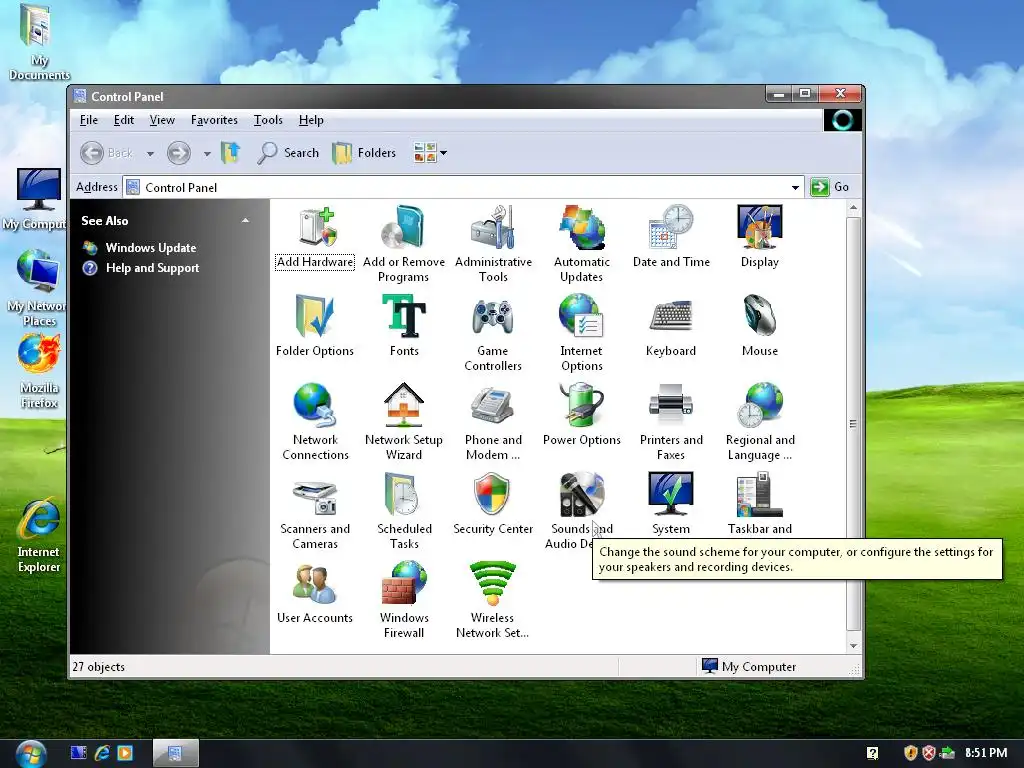The image size is (1024, 768).
Task: Click the Address bar field
Action: 463,187
